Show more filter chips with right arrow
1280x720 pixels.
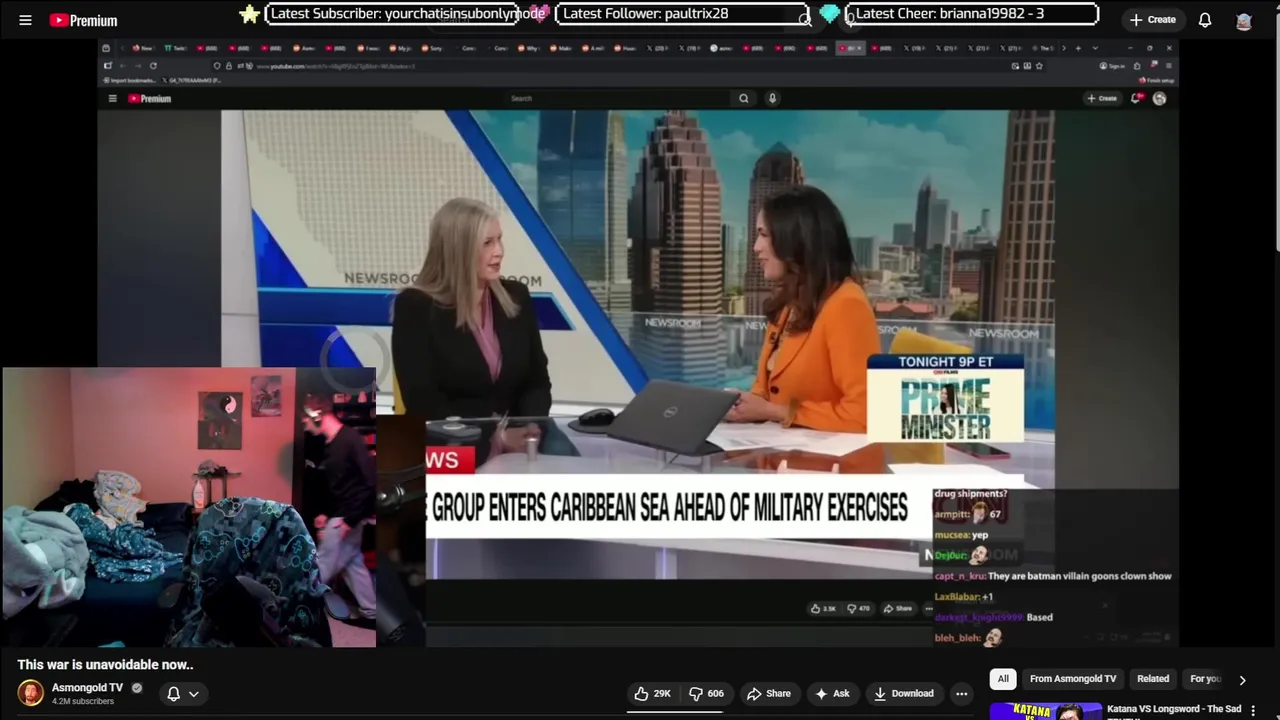click(1242, 680)
